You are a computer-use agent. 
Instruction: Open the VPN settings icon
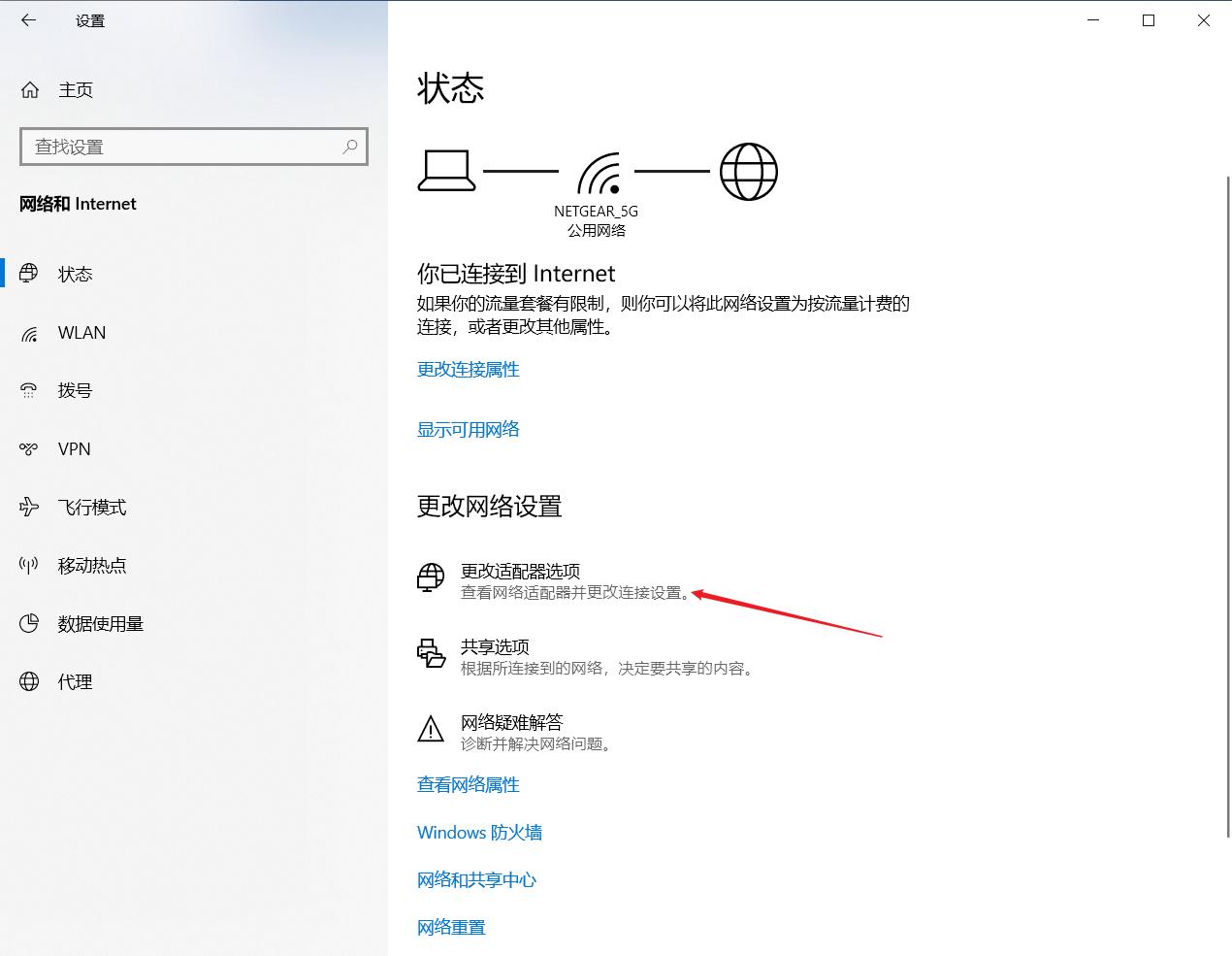coord(29,448)
